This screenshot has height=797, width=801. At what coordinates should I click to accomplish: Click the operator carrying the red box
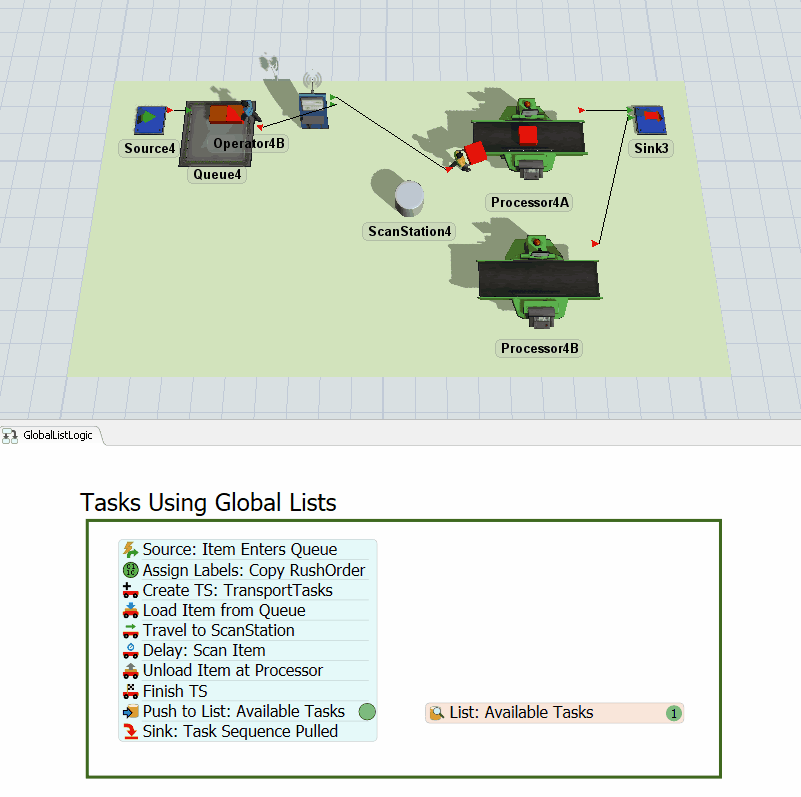coord(470,157)
